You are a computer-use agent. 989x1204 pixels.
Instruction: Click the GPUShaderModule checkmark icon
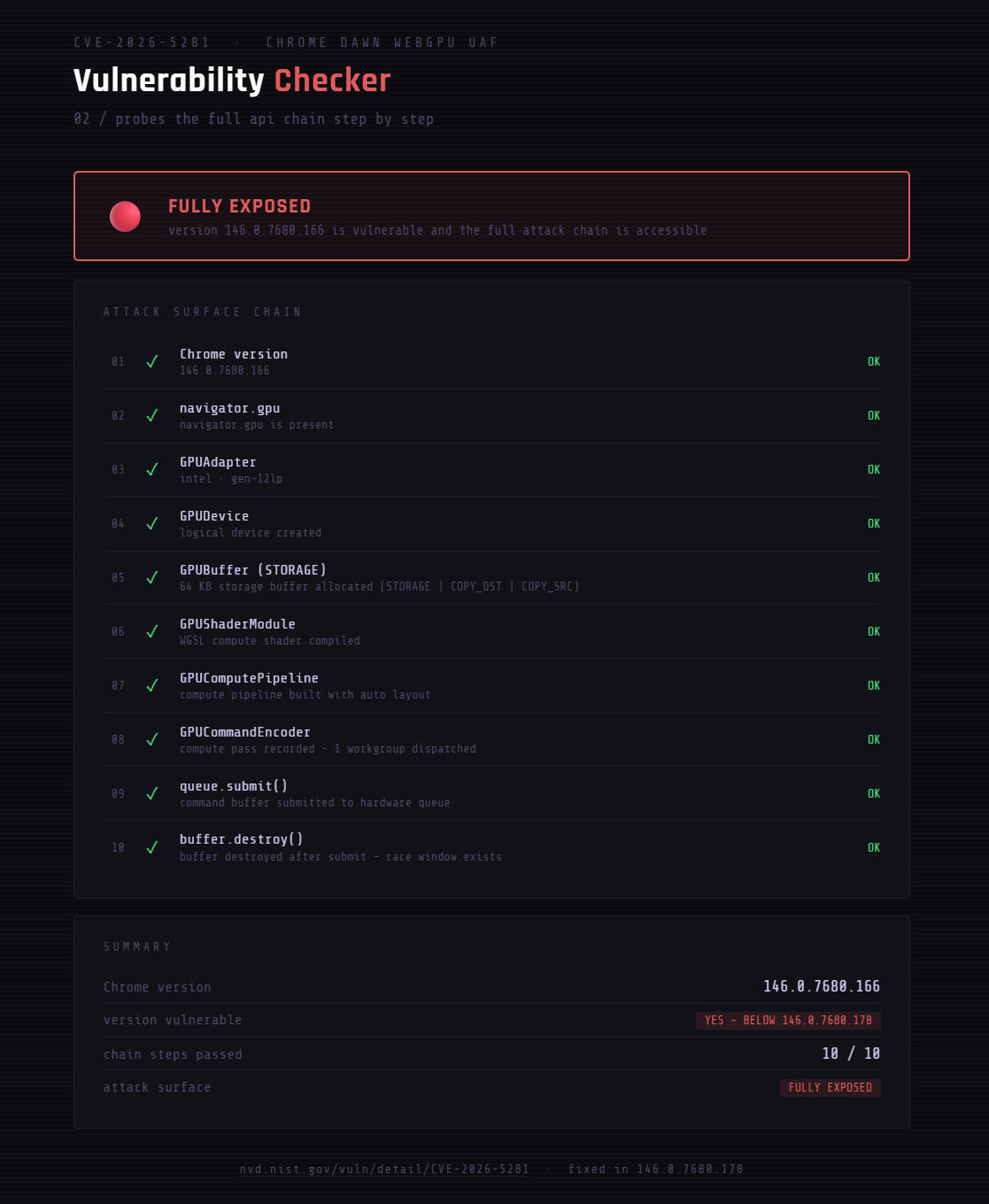pos(152,631)
